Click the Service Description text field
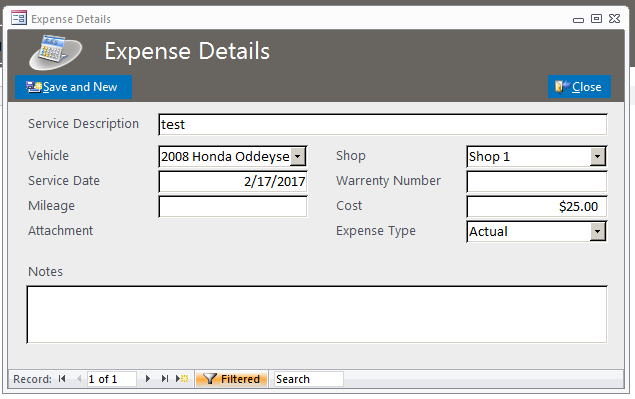The image size is (635, 399). (383, 124)
